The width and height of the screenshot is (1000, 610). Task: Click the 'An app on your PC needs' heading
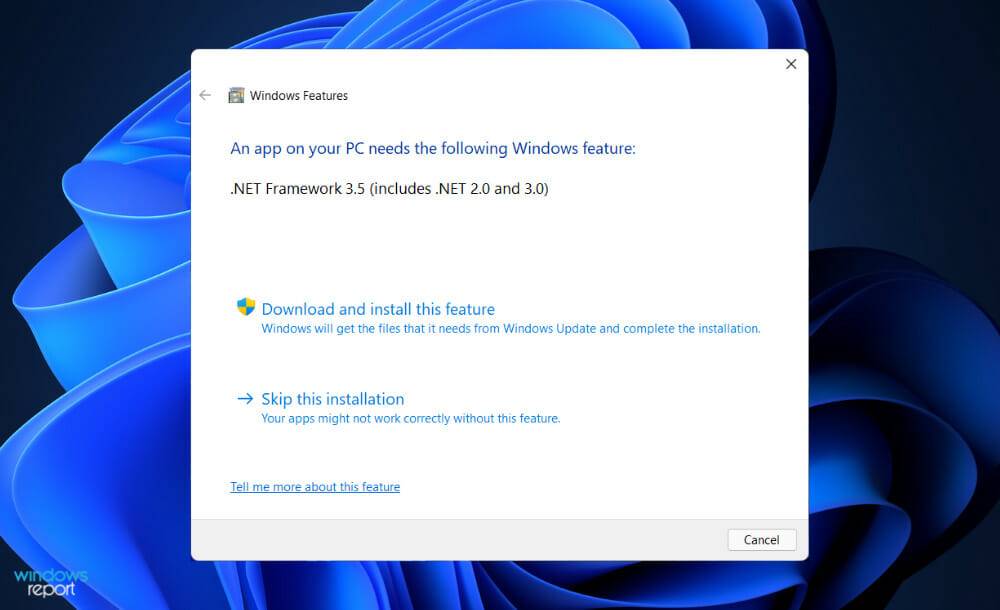click(433, 149)
